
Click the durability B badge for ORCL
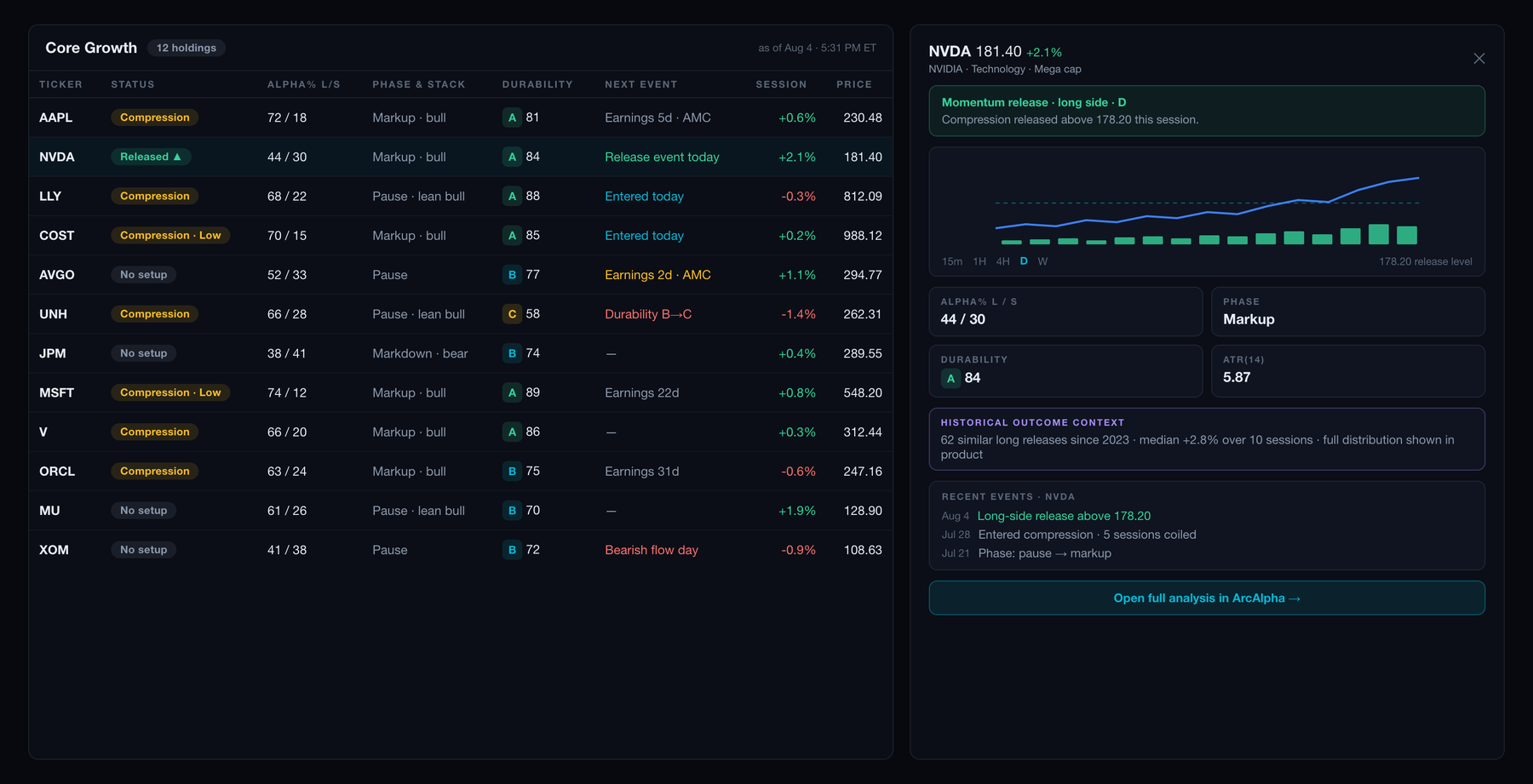tap(512, 471)
